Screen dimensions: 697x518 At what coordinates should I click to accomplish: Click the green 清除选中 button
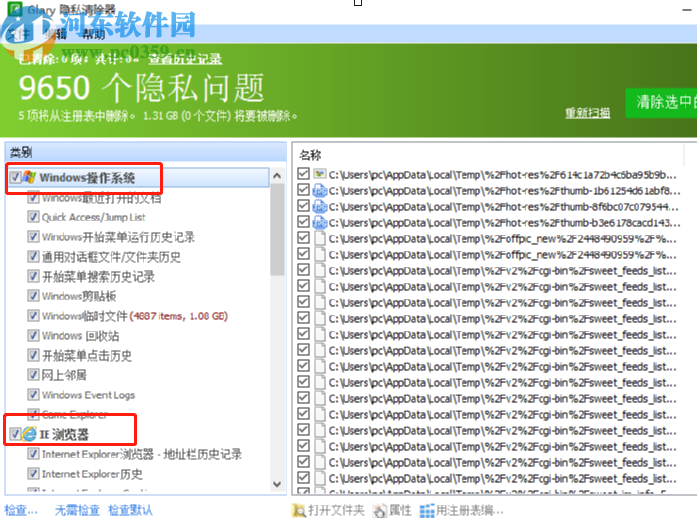(661, 103)
